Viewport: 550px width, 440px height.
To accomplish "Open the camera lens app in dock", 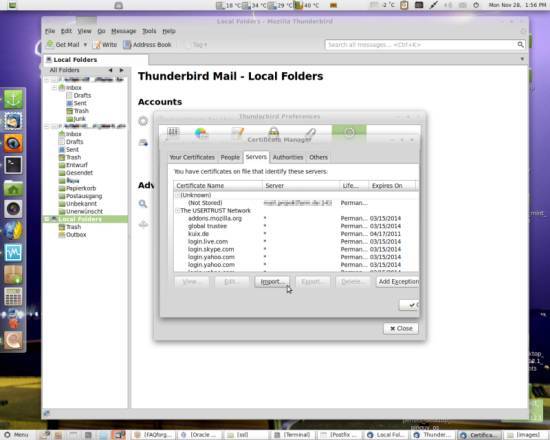I will point(13,209).
